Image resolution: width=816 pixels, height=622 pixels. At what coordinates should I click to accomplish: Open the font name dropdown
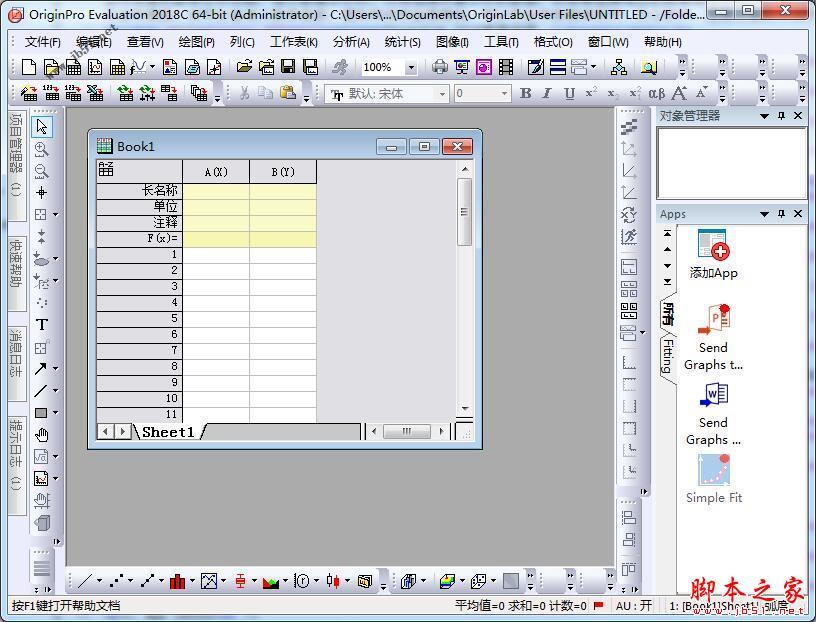(x=442, y=94)
